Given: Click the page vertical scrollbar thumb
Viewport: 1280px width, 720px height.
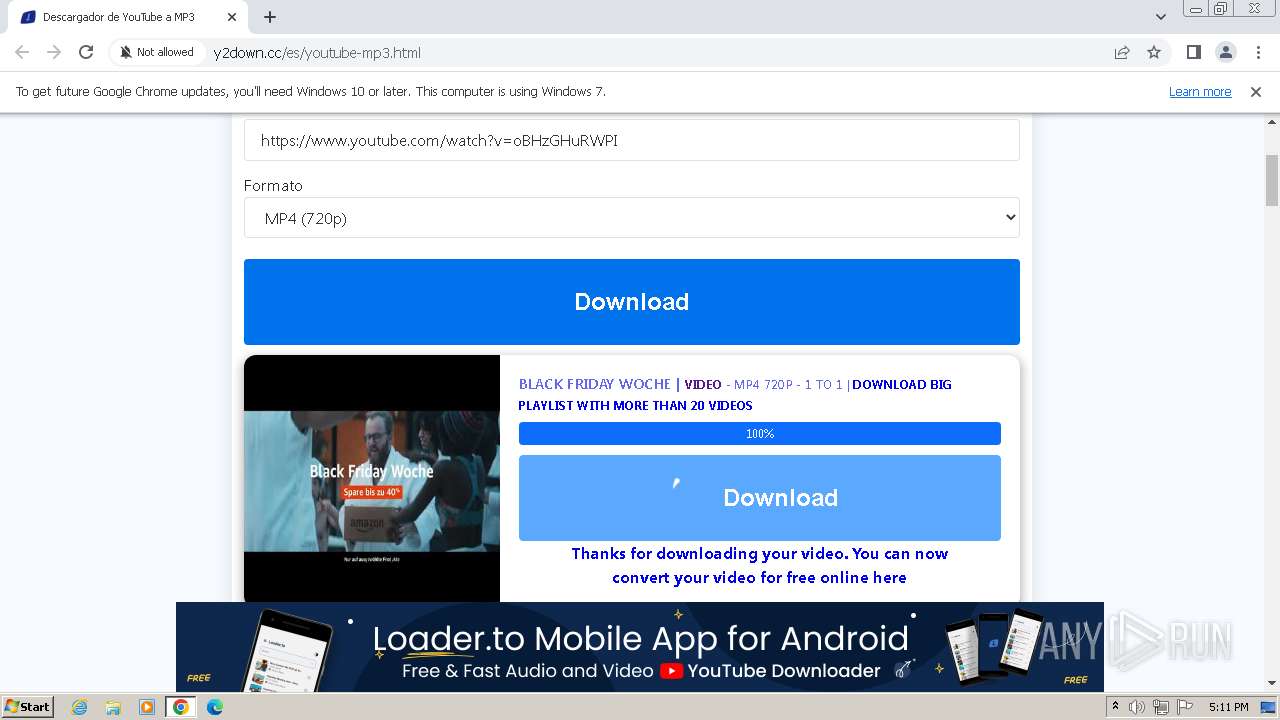Looking at the screenshot, I should point(1272,180).
